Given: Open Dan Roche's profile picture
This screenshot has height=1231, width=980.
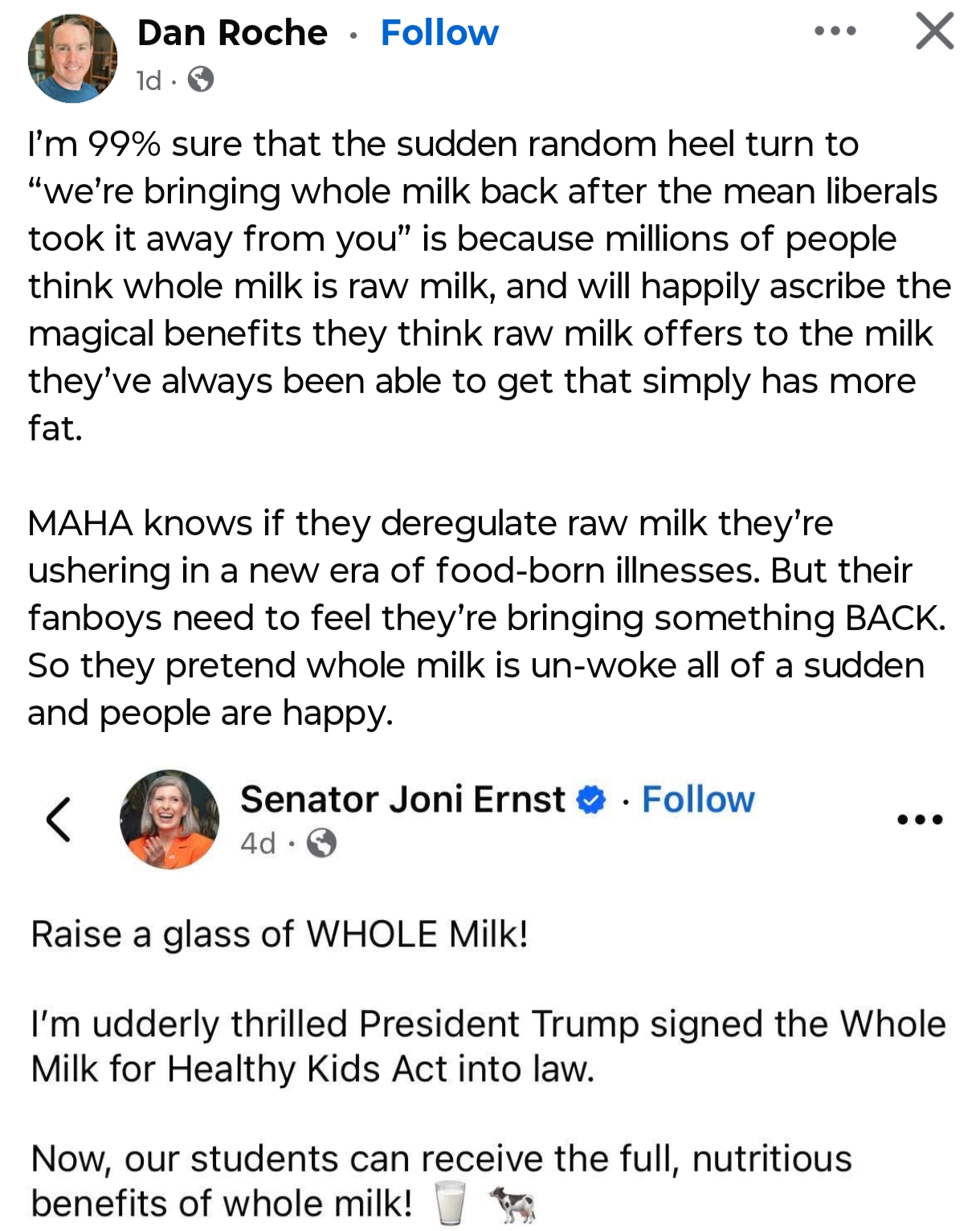Looking at the screenshot, I should tap(72, 59).
